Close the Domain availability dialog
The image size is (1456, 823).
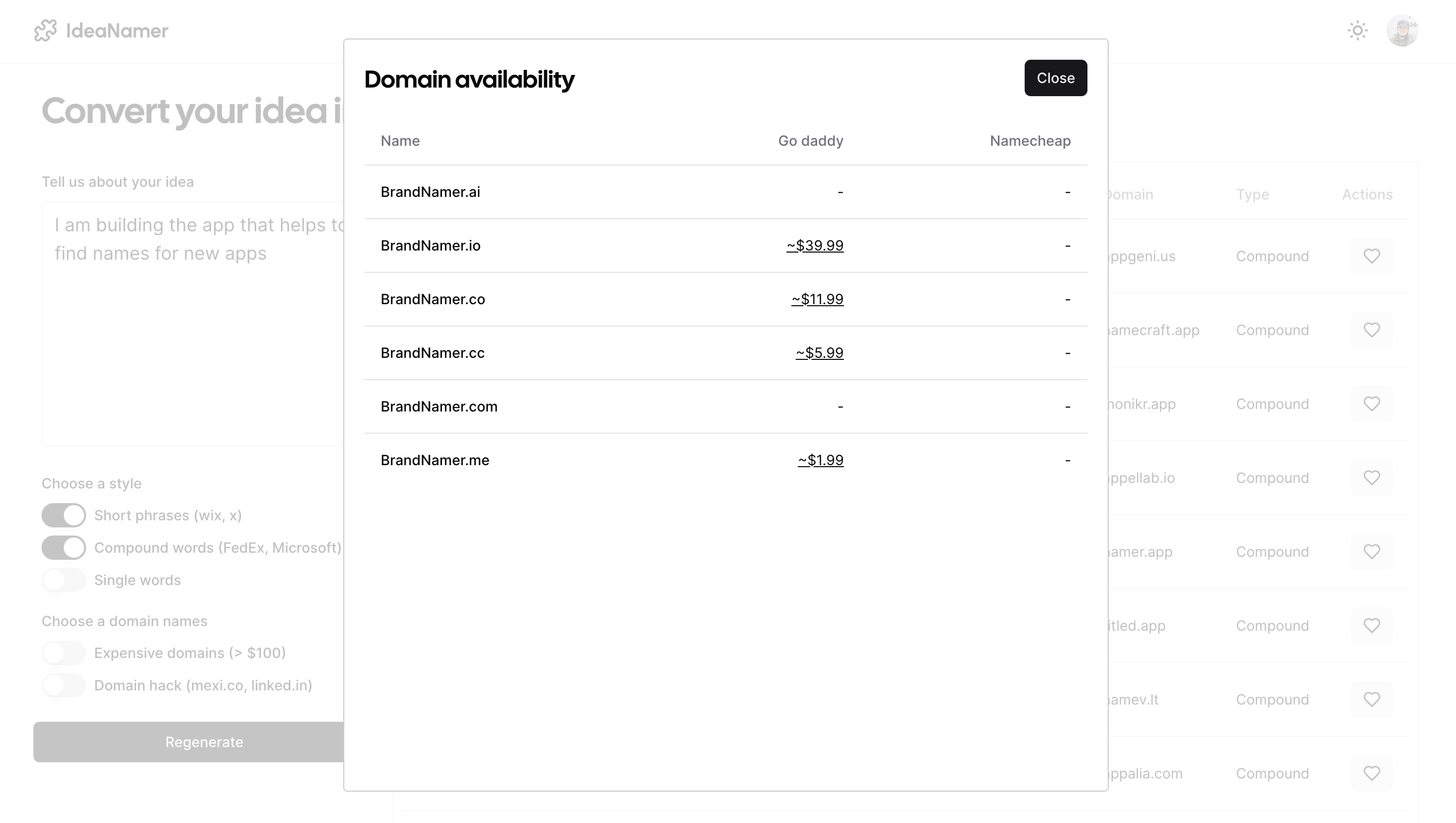click(x=1055, y=78)
